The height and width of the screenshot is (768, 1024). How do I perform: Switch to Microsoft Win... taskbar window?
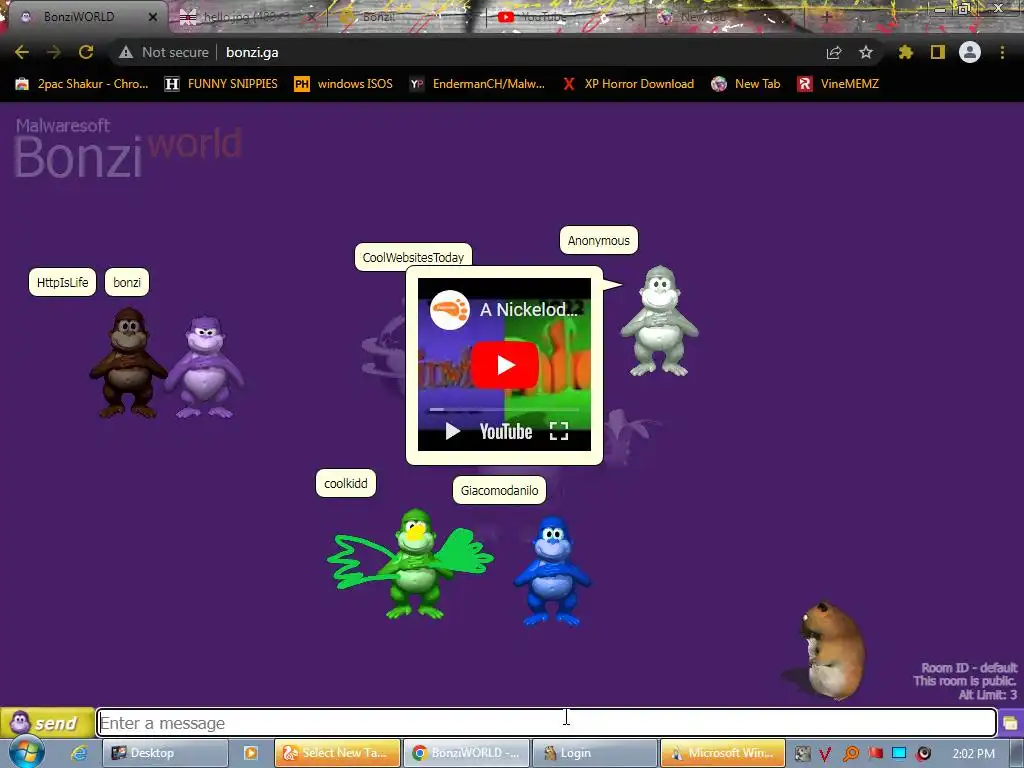[x=723, y=753]
